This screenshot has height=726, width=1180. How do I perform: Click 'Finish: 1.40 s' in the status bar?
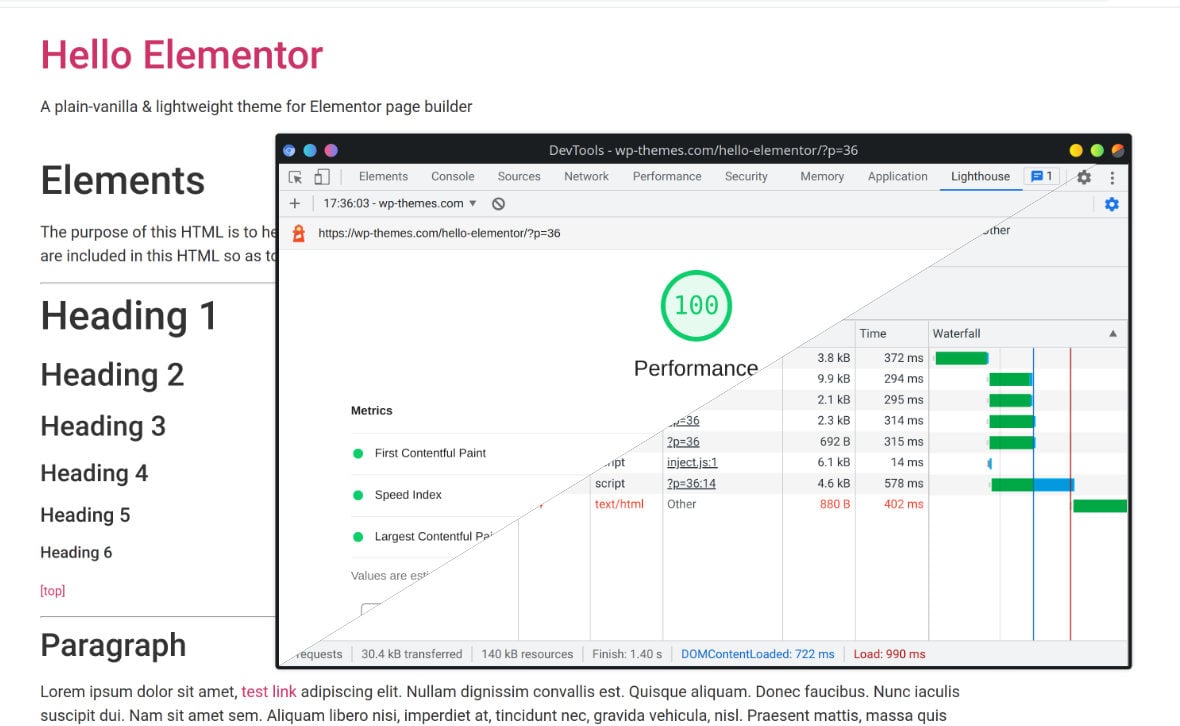point(627,654)
